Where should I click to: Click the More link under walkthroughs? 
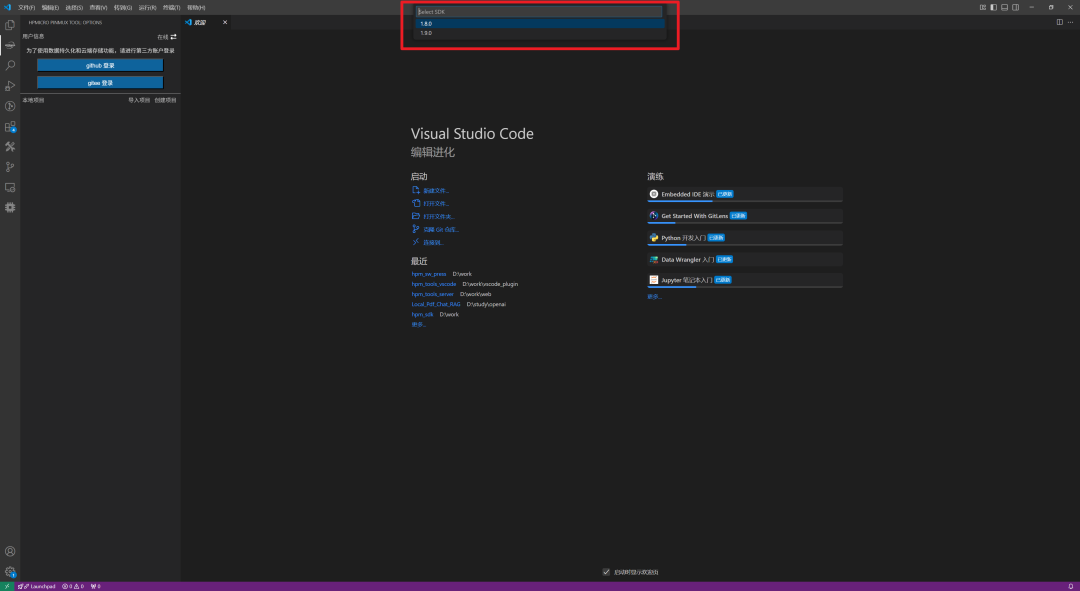(654, 297)
